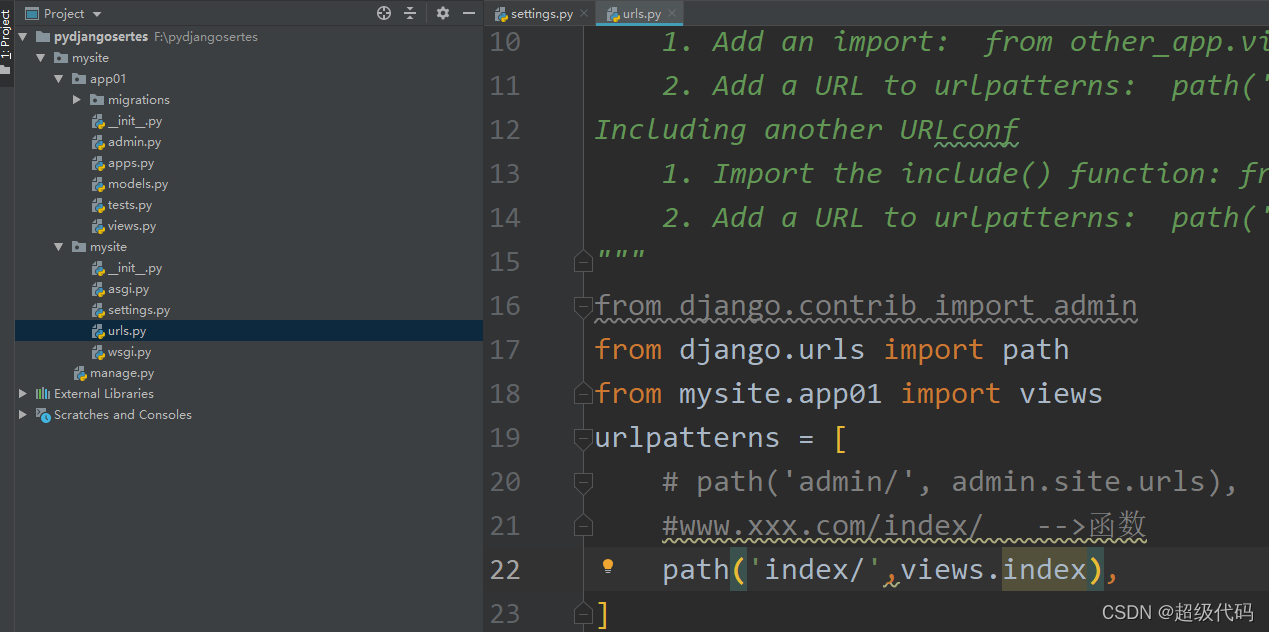Collapse the inner mysite package arrow

(59, 247)
